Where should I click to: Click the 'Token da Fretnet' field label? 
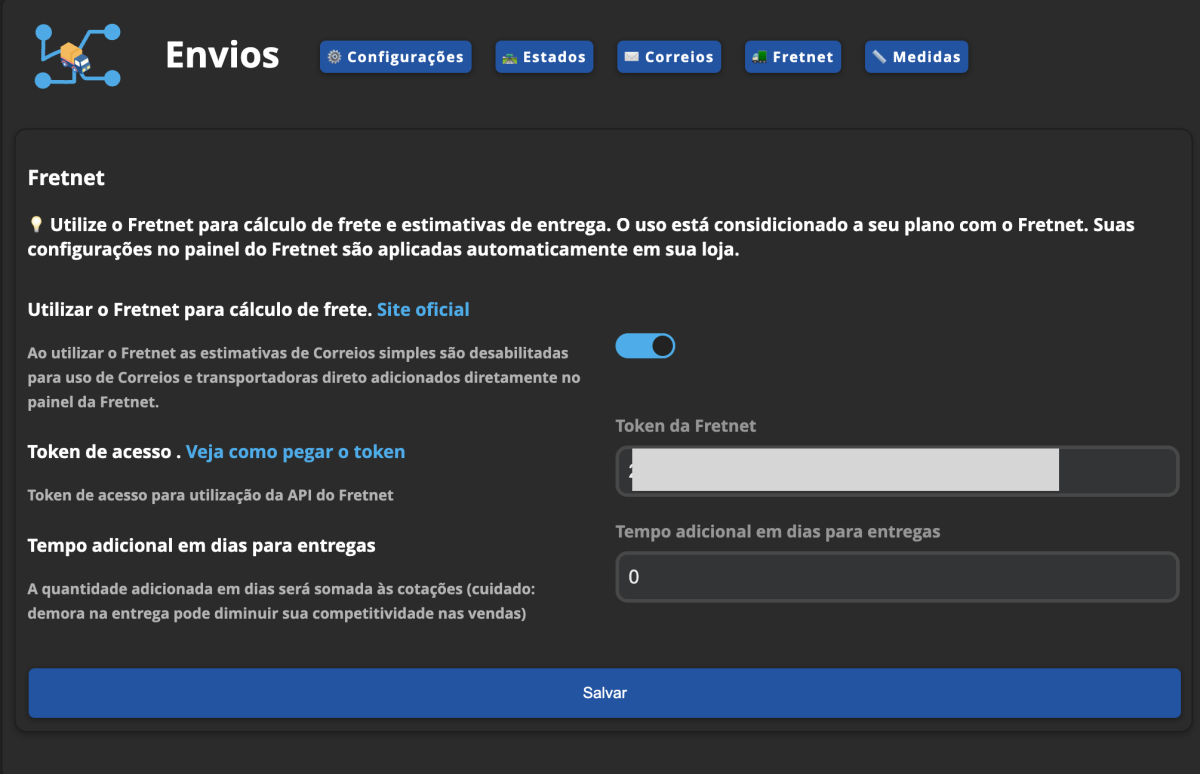686,426
